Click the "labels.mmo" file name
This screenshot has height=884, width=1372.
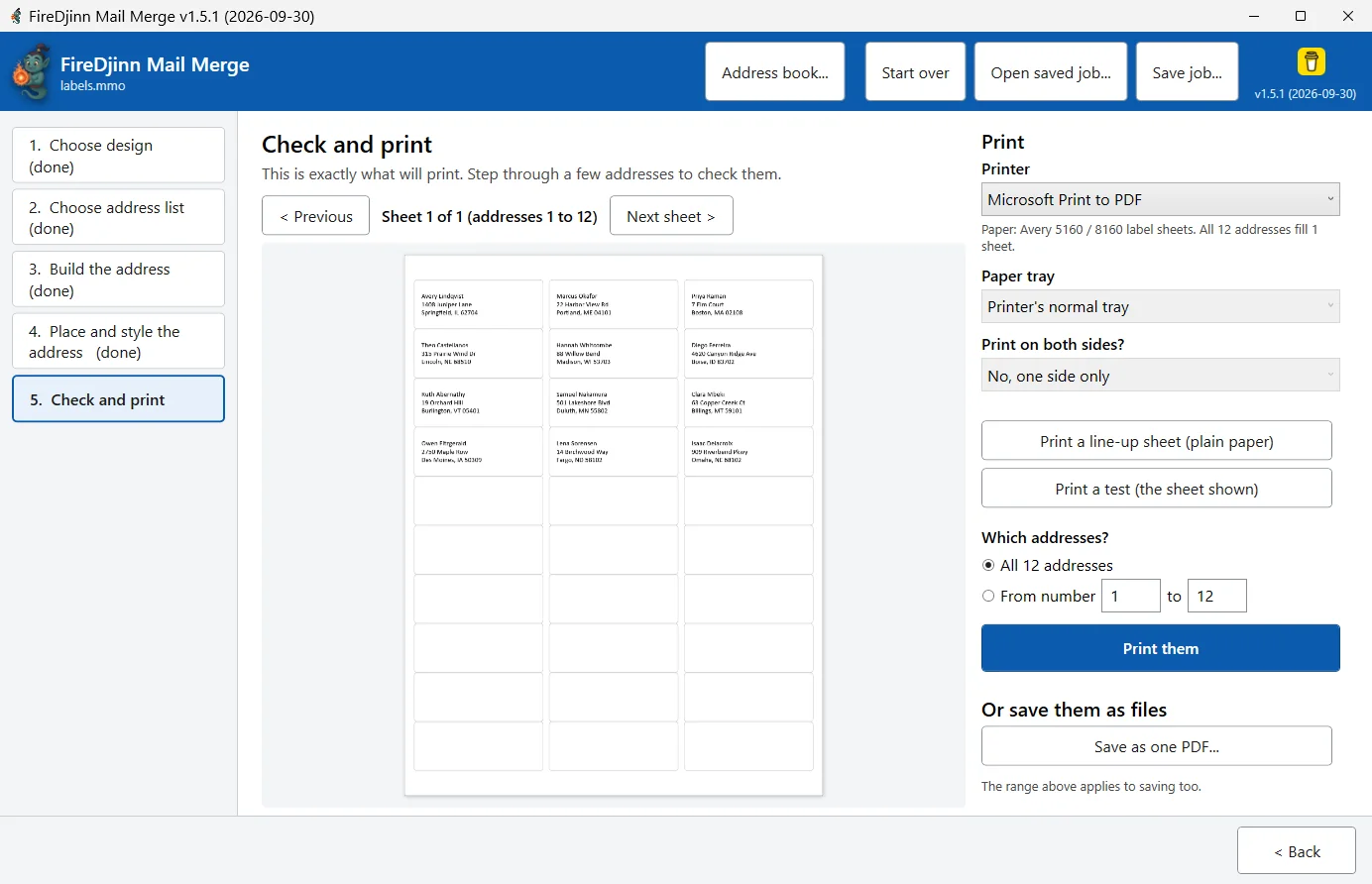pos(93,86)
